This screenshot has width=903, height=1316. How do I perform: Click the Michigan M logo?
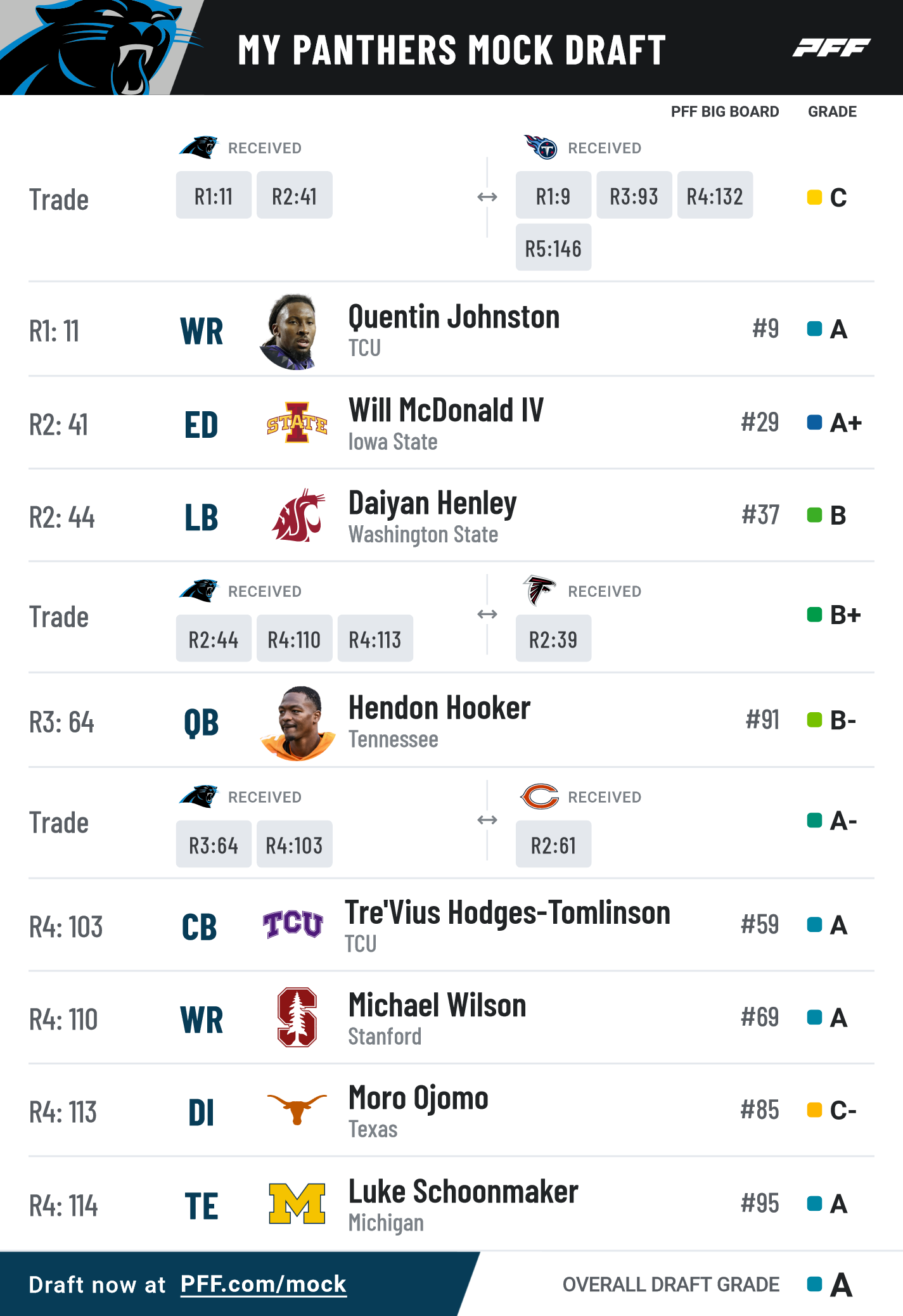pyautogui.click(x=297, y=1203)
